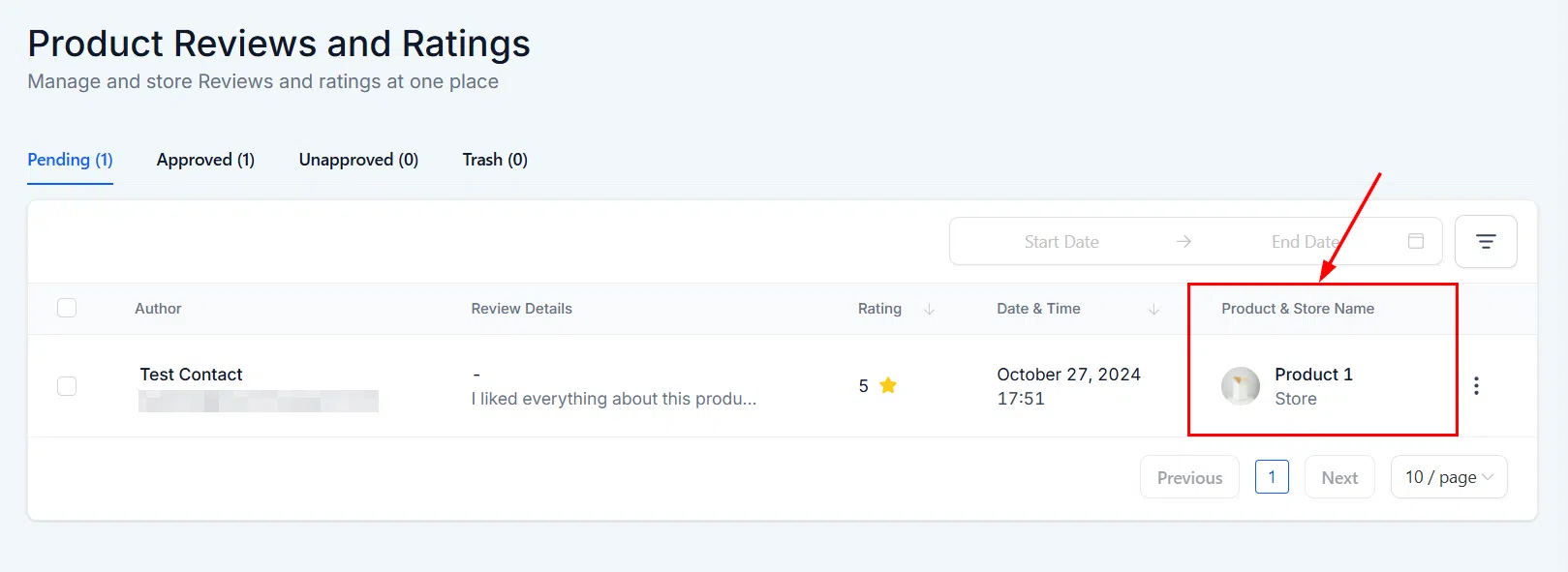The width and height of the screenshot is (1568, 572).
Task: Click the review text 'I liked everything about this produ...'
Action: [614, 399]
